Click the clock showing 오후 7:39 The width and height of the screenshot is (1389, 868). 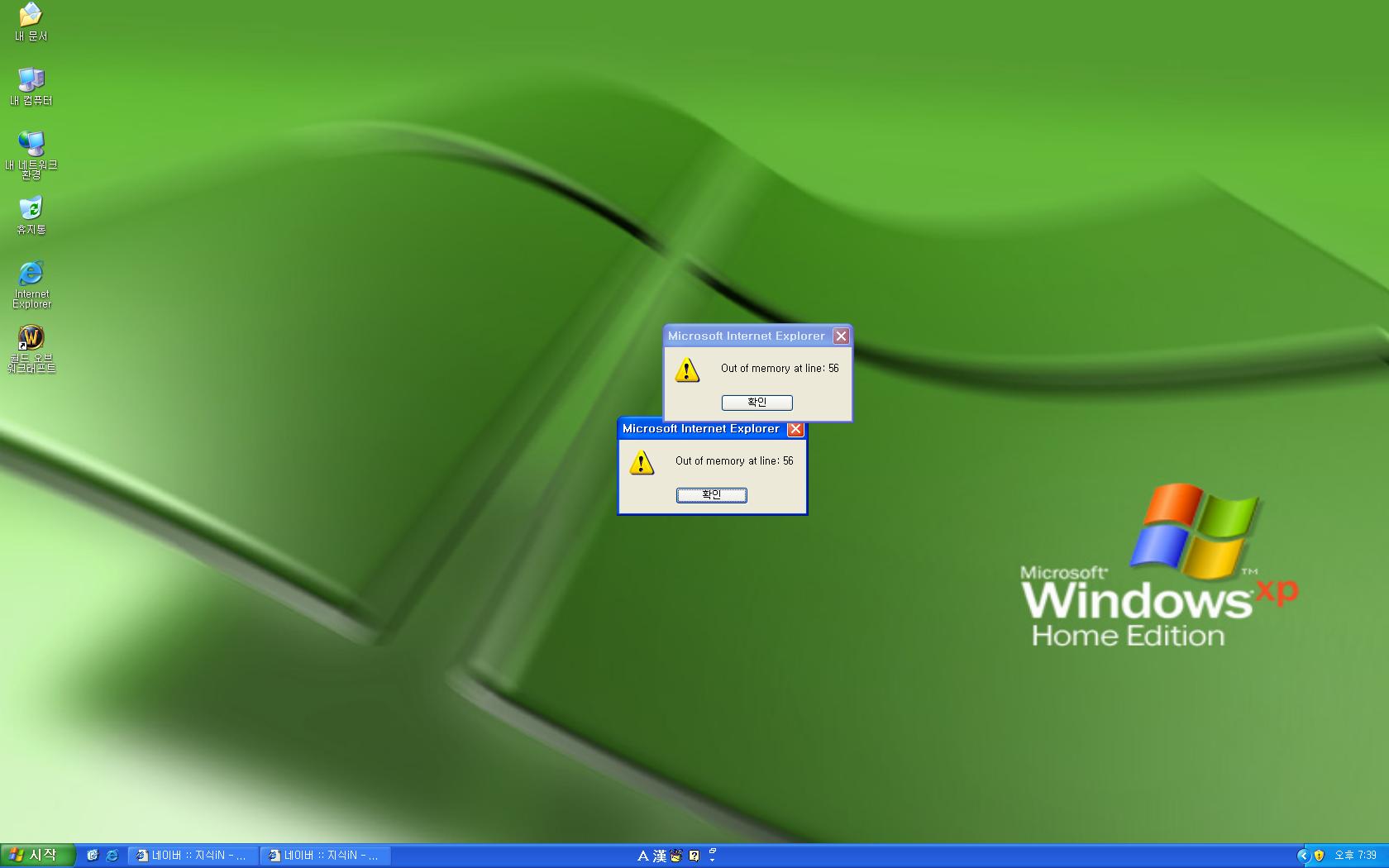pos(1355,856)
